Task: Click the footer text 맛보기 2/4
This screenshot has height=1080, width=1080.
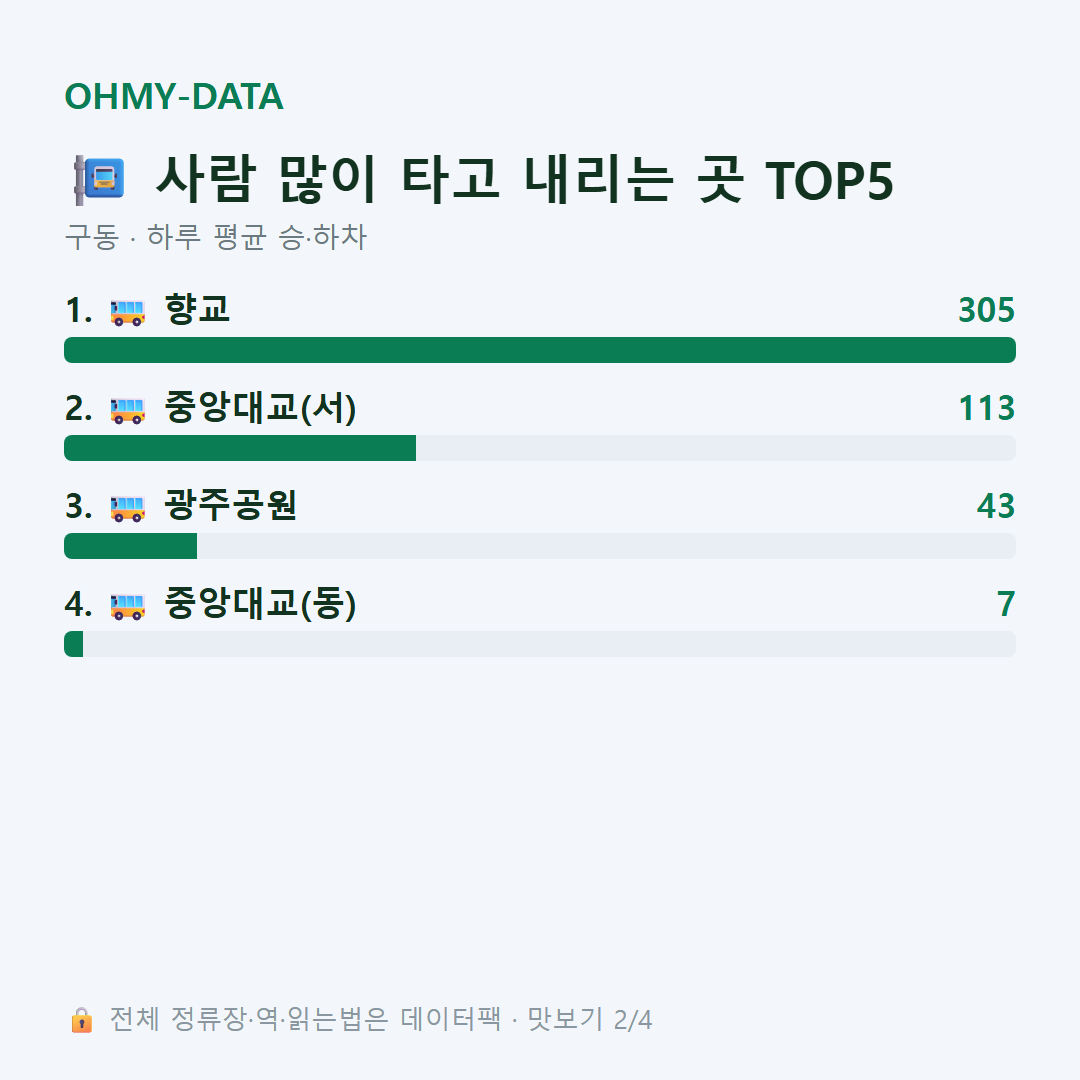Action: tap(590, 1019)
